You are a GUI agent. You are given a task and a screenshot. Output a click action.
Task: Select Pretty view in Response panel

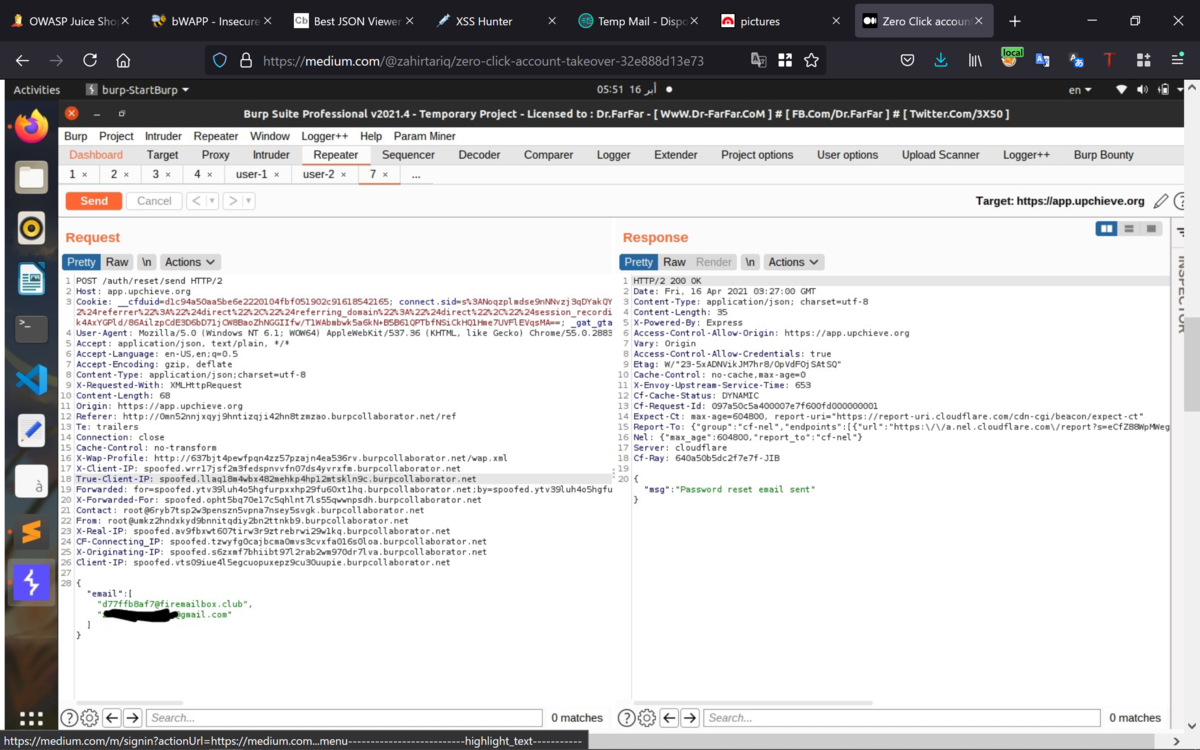(639, 262)
